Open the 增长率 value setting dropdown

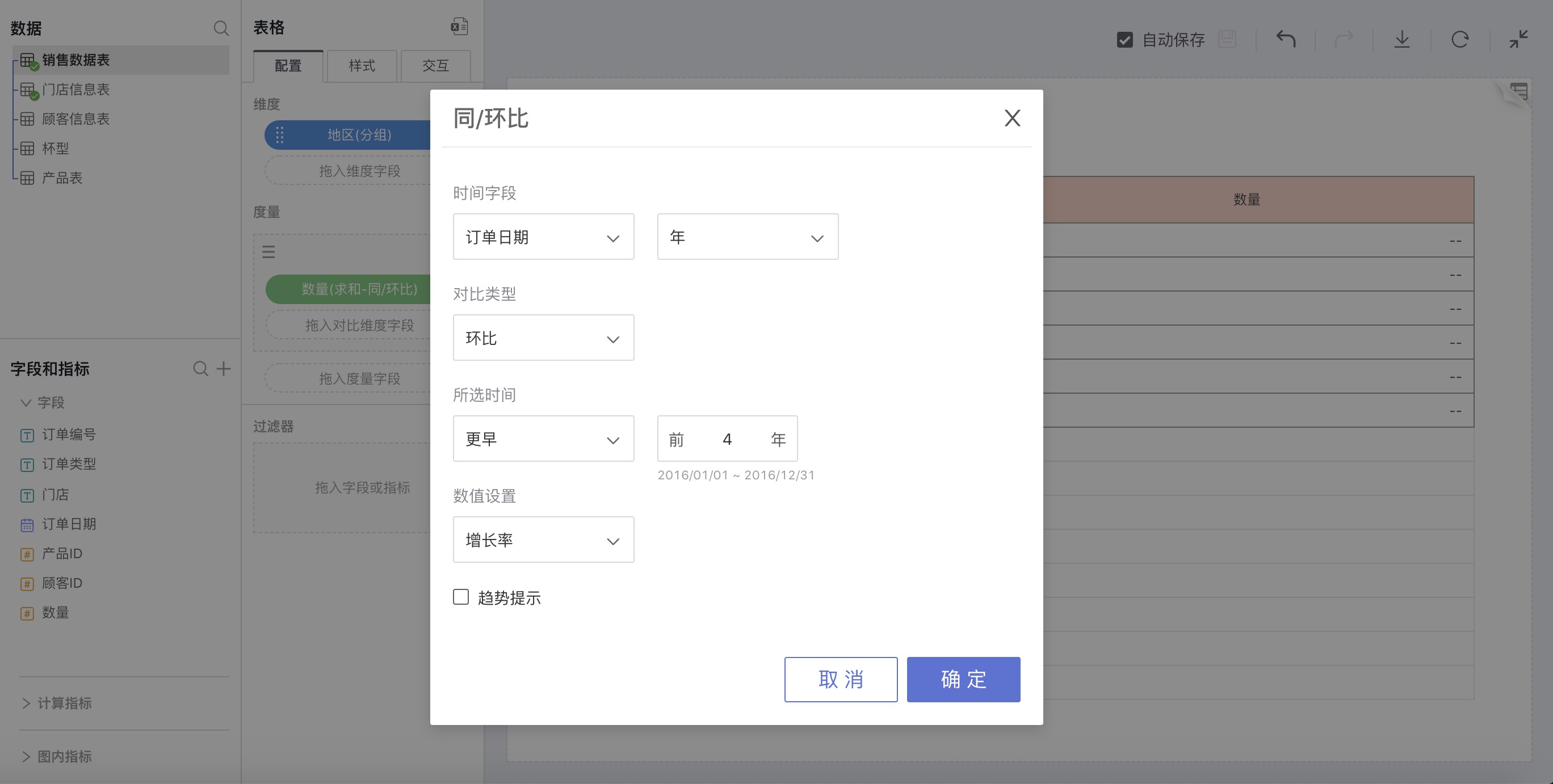pyautogui.click(x=543, y=539)
